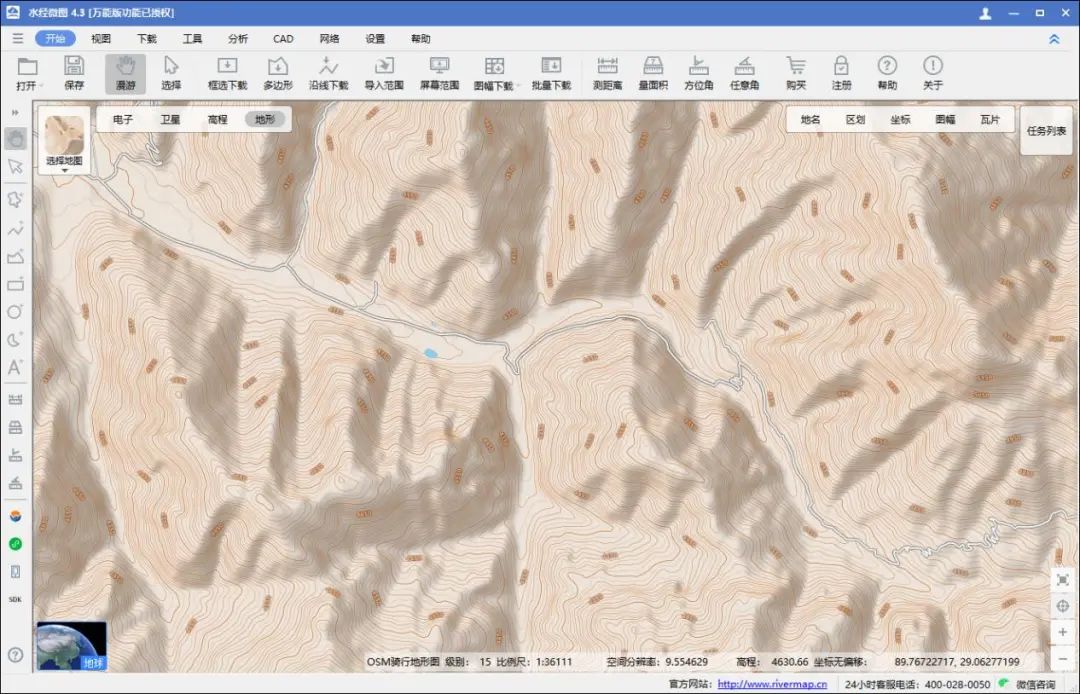Image resolution: width=1080 pixels, height=694 pixels.
Task: Select the sidebar pointer arrow tool
Action: point(15,167)
